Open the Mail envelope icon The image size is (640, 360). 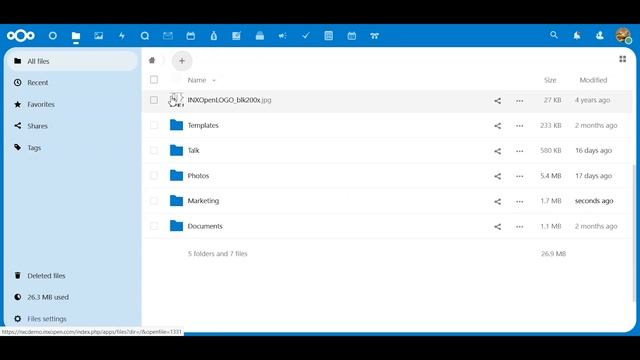(168, 36)
